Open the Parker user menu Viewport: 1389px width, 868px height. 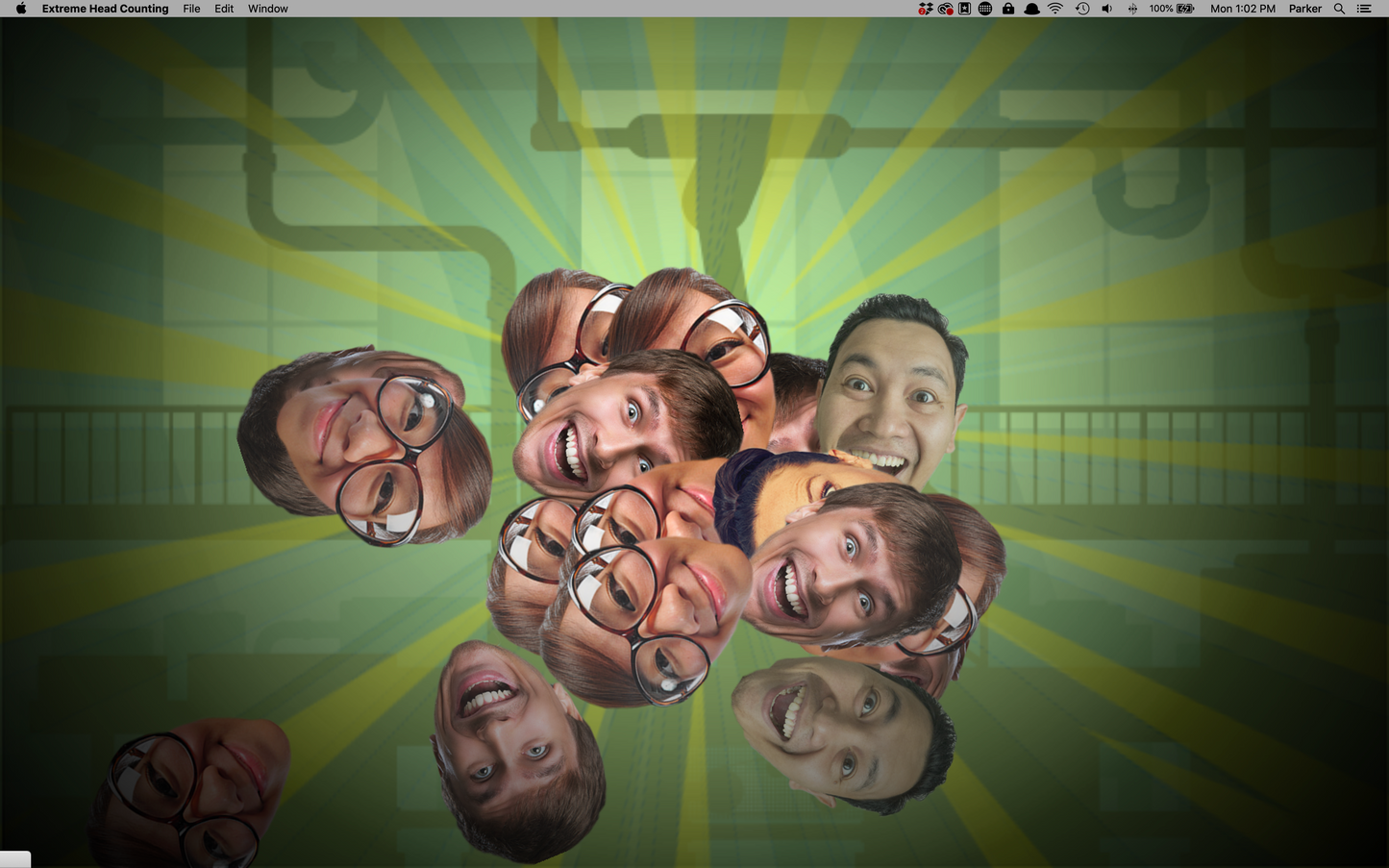pyautogui.click(x=1305, y=9)
